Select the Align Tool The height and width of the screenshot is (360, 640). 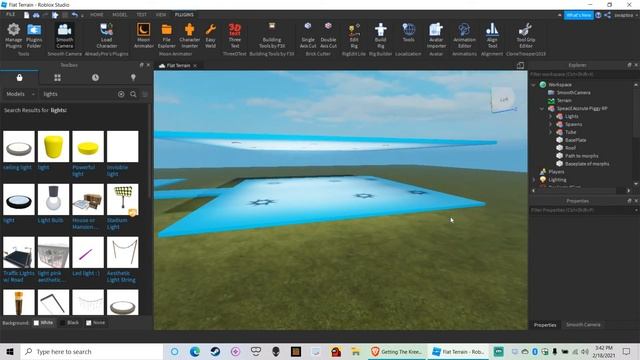[x=492, y=36]
